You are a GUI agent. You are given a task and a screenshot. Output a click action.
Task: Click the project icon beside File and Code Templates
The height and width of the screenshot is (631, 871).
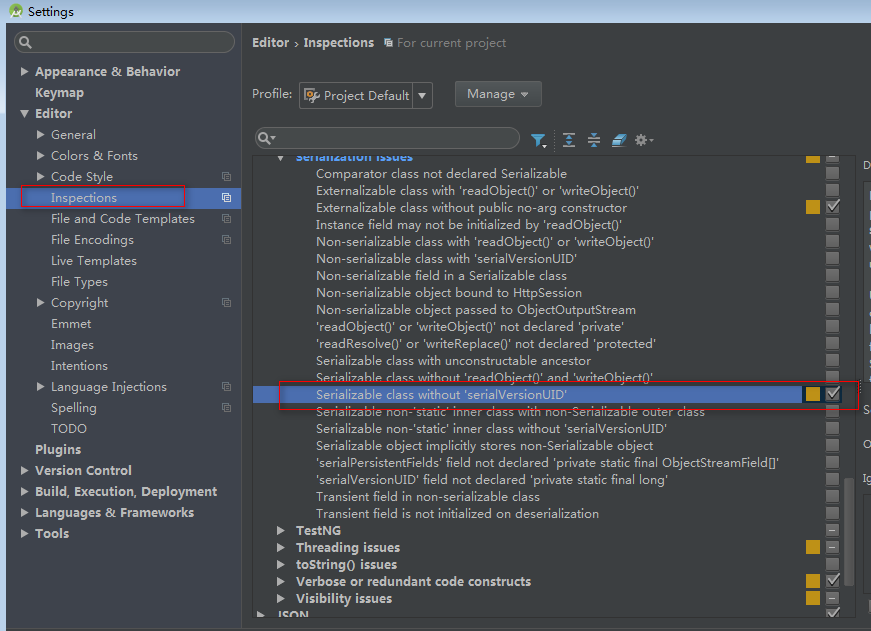(x=226, y=218)
